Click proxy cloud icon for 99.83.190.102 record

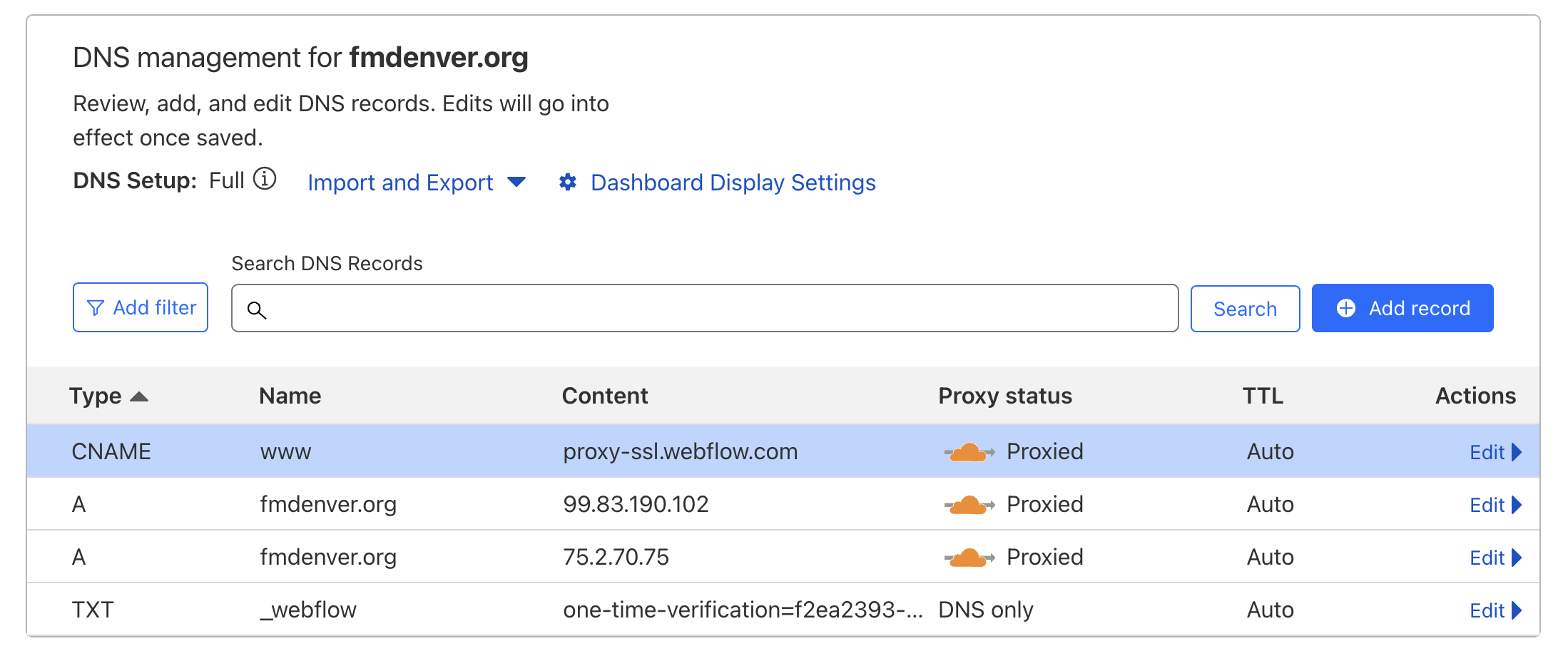click(969, 505)
